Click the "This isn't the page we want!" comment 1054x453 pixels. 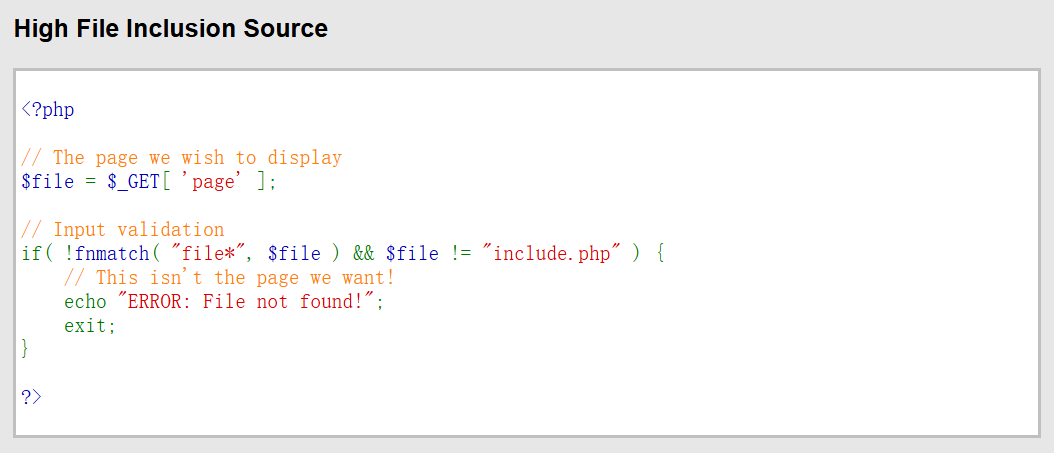tap(229, 277)
